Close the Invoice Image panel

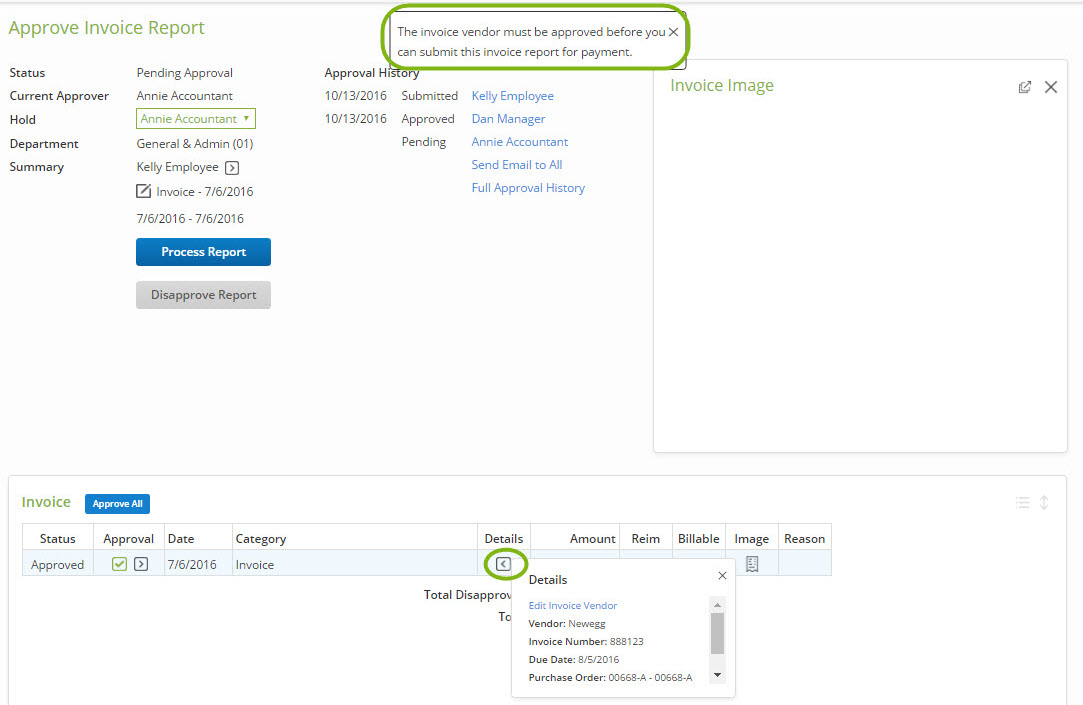[1050, 87]
